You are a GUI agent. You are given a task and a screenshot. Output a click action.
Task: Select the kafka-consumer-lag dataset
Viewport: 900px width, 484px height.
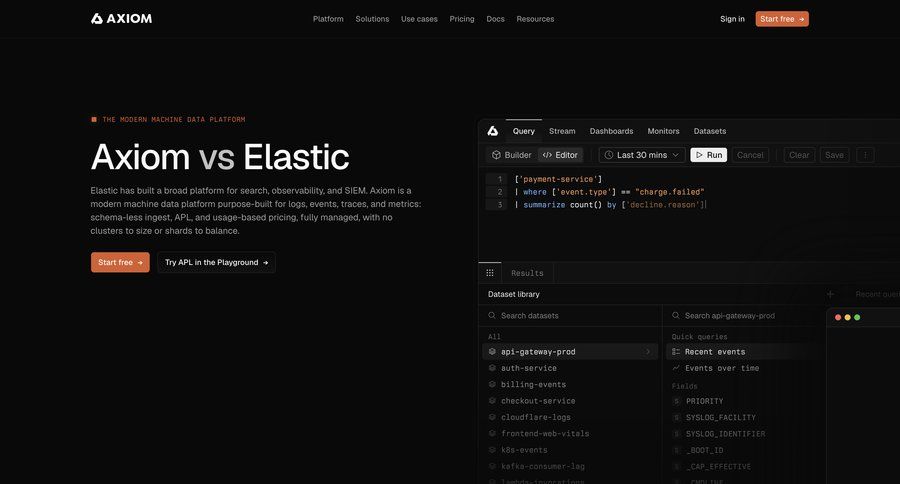[570, 466]
